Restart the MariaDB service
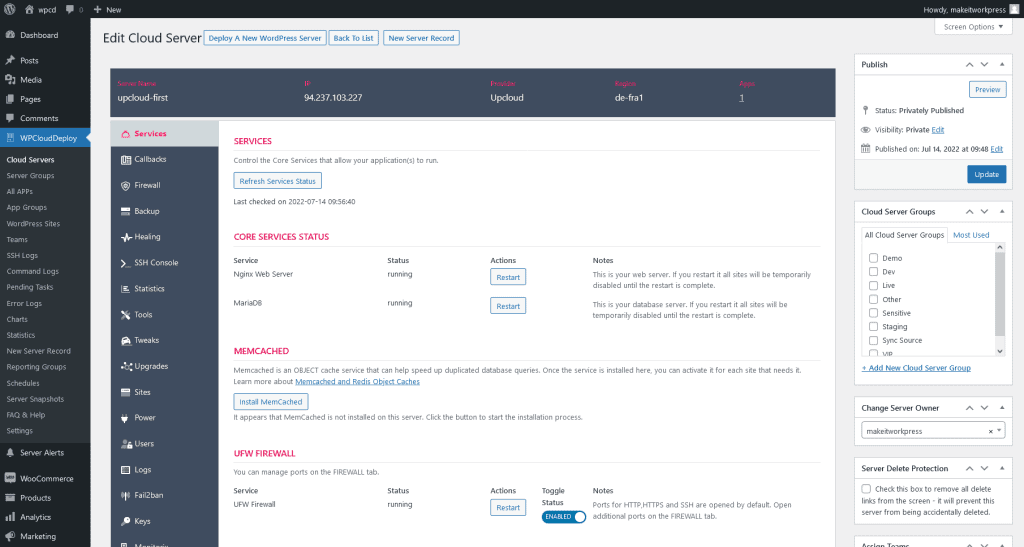Viewport: 1024px width, 547px height. [508, 306]
